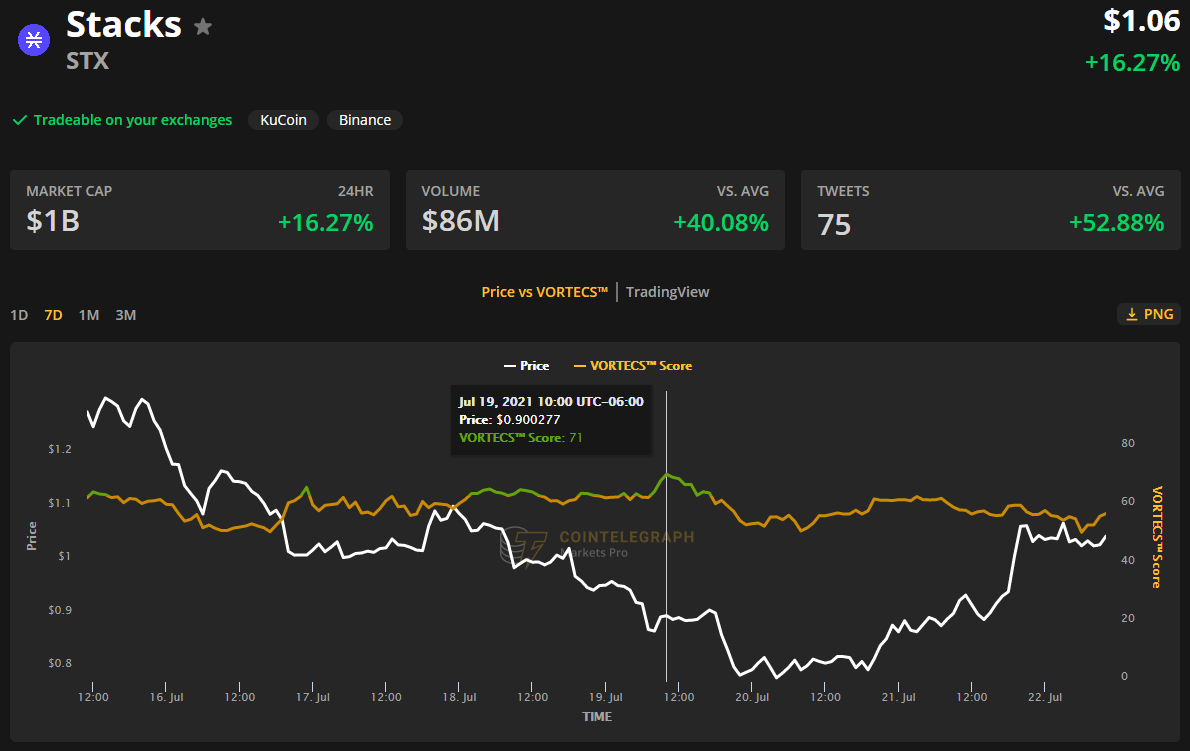1190x751 pixels.
Task: Toggle the VORTECS Score legend series
Action: pos(632,366)
